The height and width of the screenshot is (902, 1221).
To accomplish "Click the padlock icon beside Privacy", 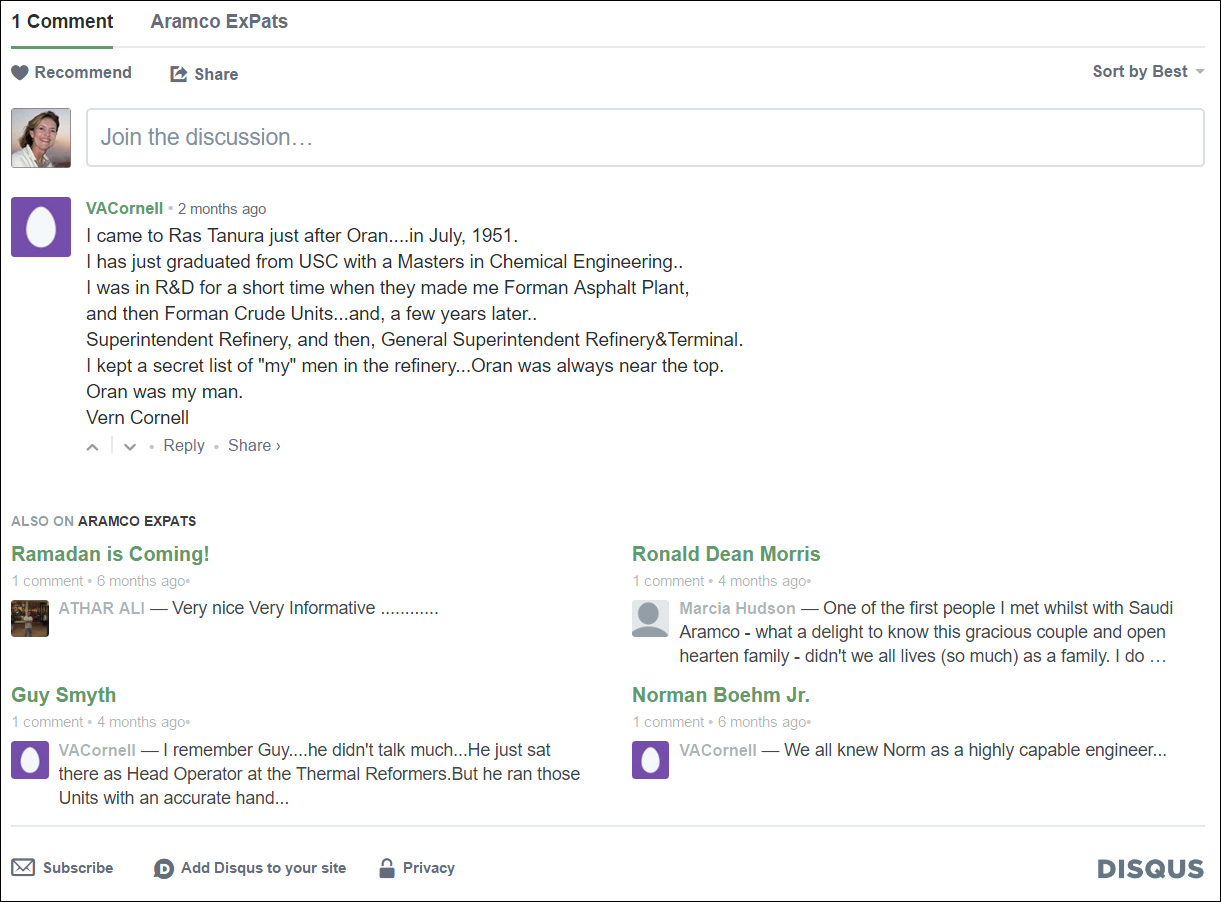I will click(x=387, y=868).
